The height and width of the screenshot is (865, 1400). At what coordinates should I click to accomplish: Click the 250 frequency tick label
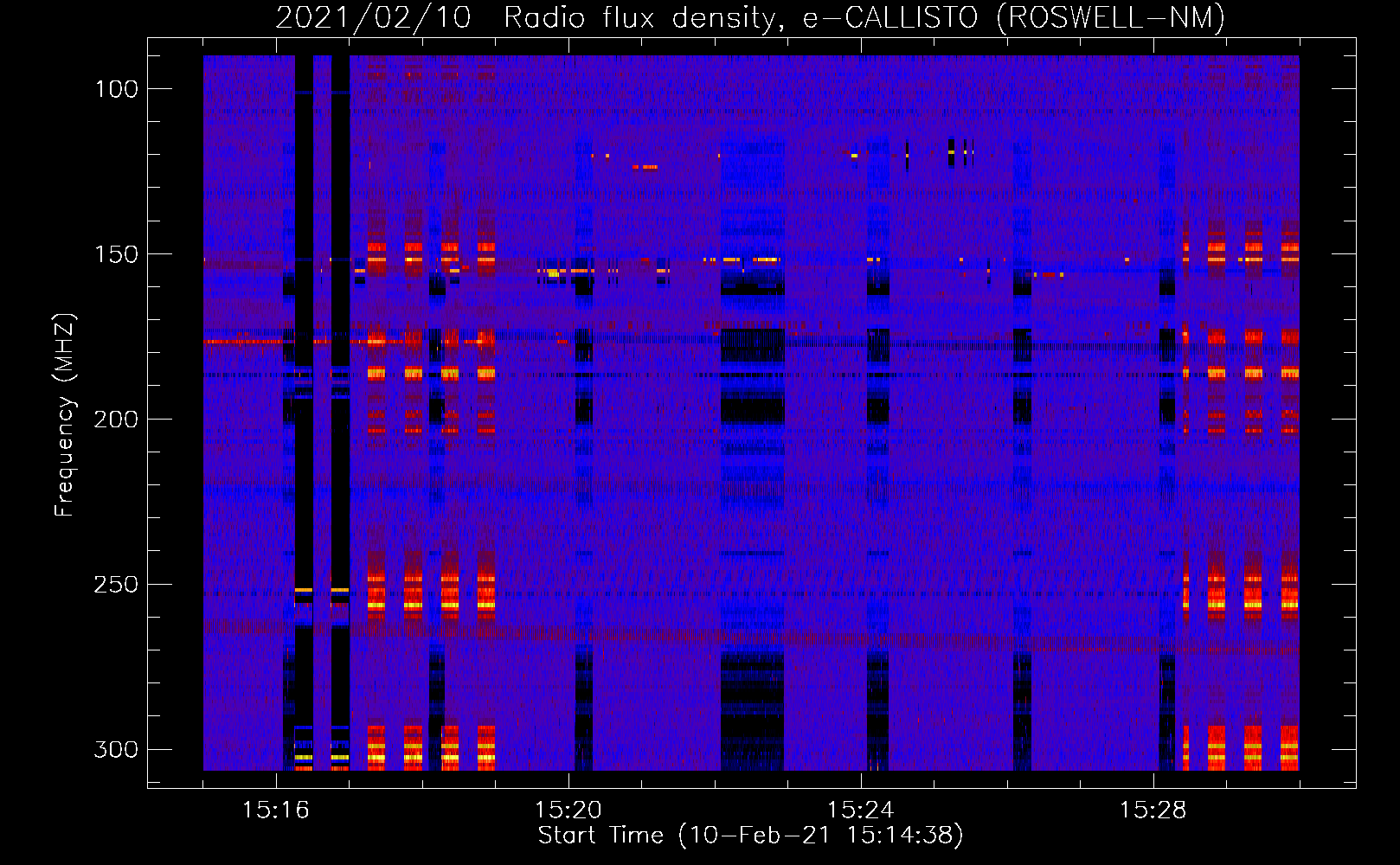pos(117,585)
